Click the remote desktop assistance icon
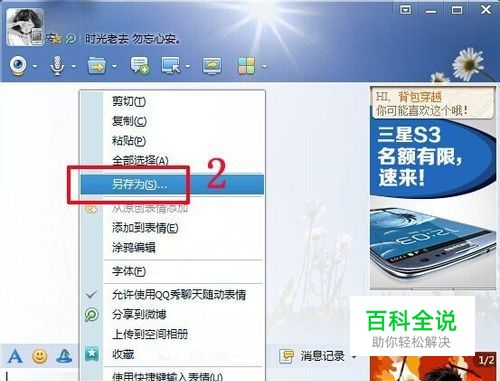The image size is (500, 381). pyautogui.click(x=170, y=65)
